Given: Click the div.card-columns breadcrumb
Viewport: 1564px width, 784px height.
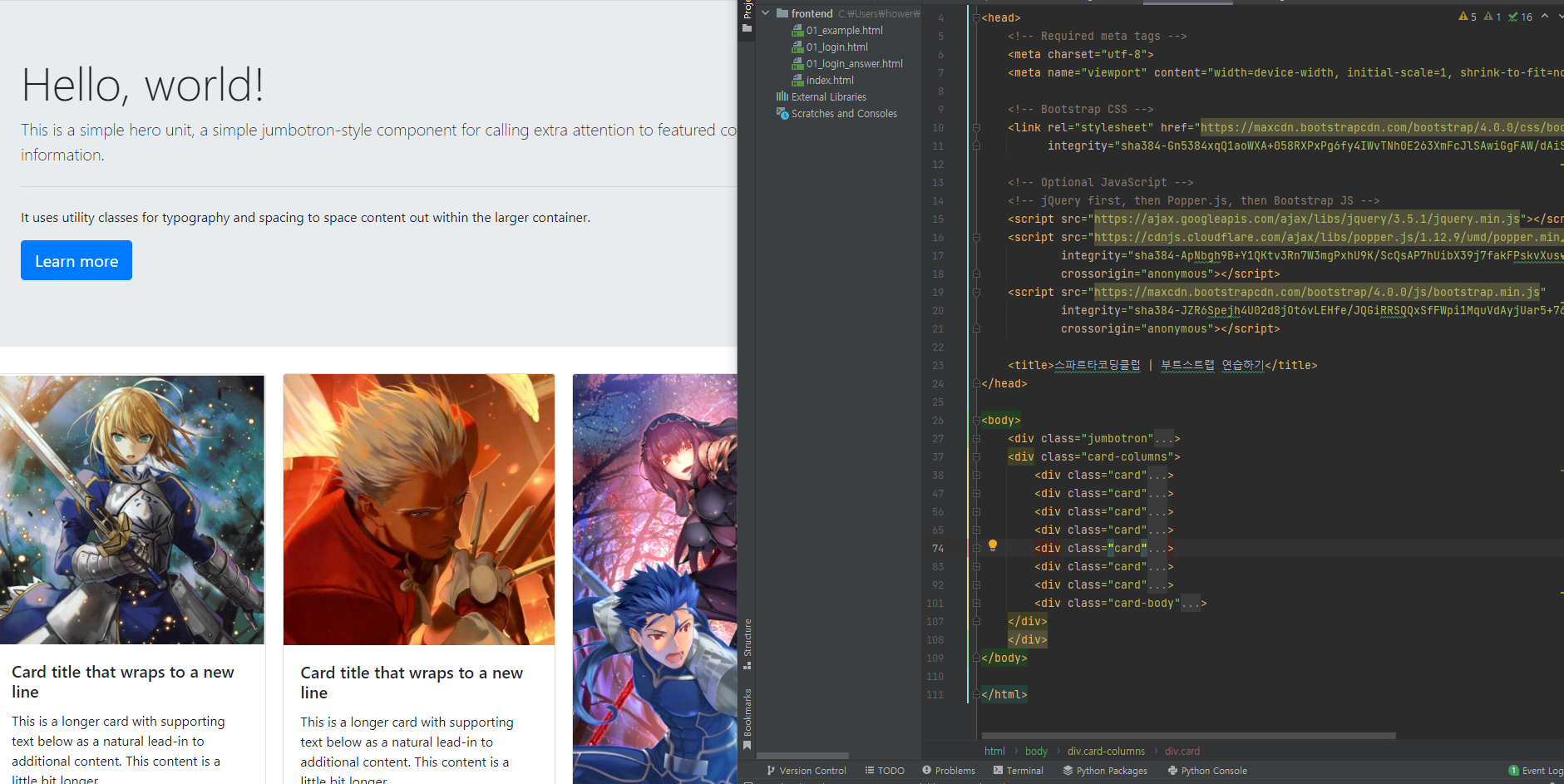Looking at the screenshot, I should [x=1106, y=751].
